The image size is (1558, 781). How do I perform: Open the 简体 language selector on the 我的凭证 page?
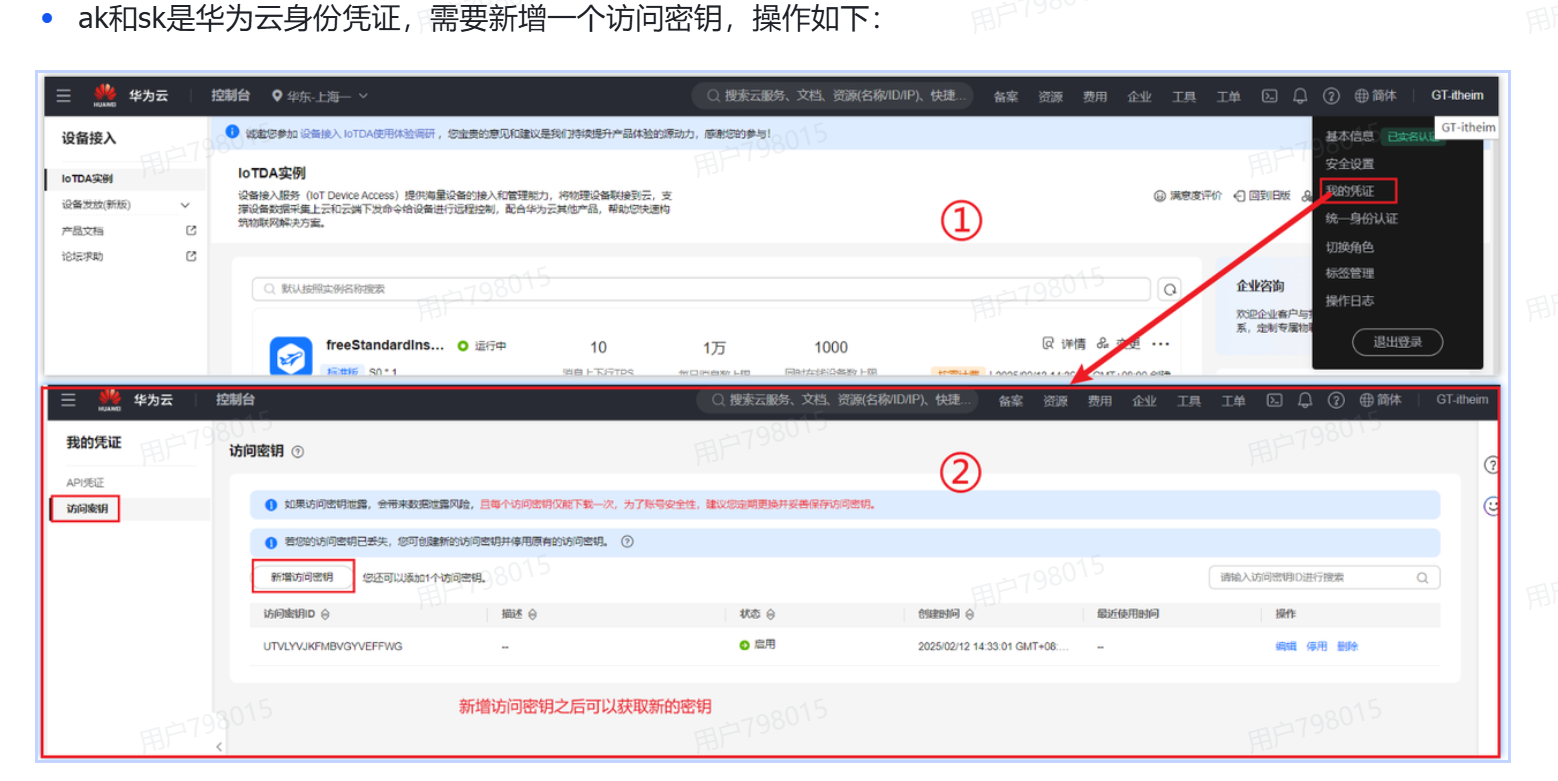[x=1381, y=400]
